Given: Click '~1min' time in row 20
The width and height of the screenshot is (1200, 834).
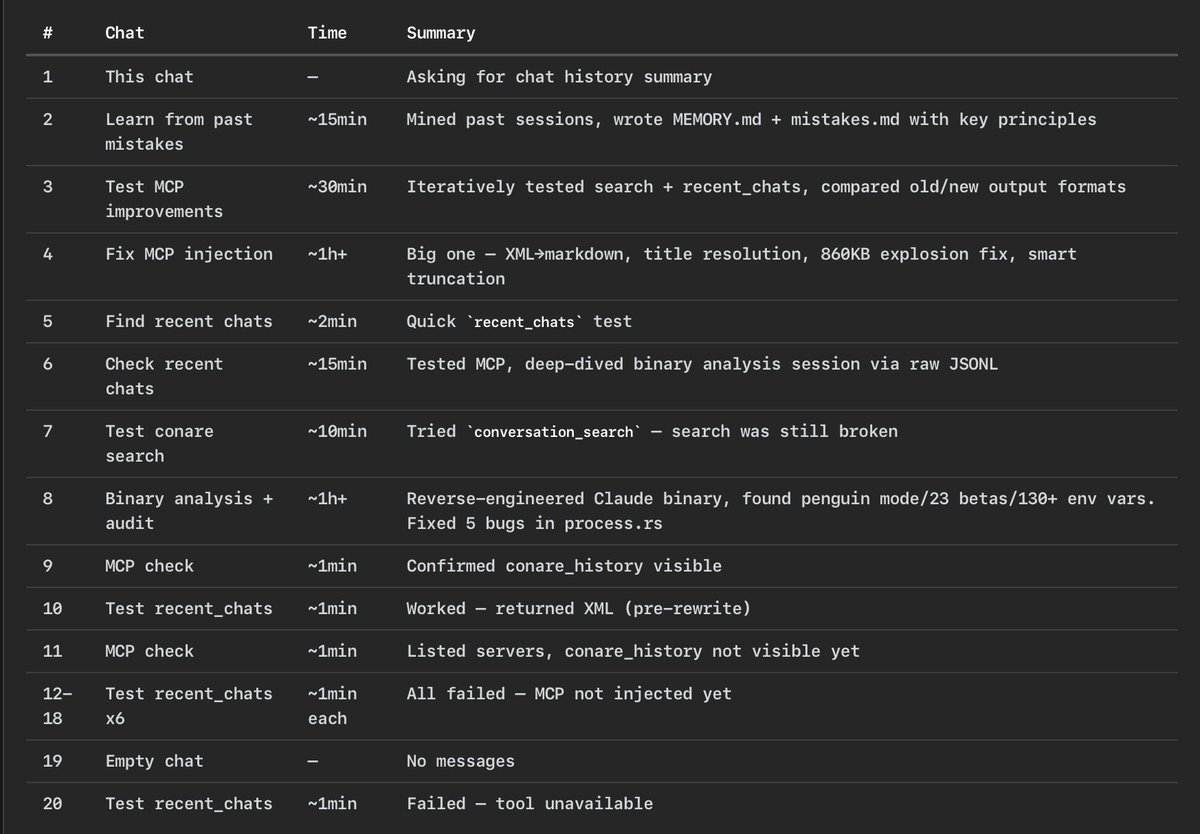Looking at the screenshot, I should [332, 804].
